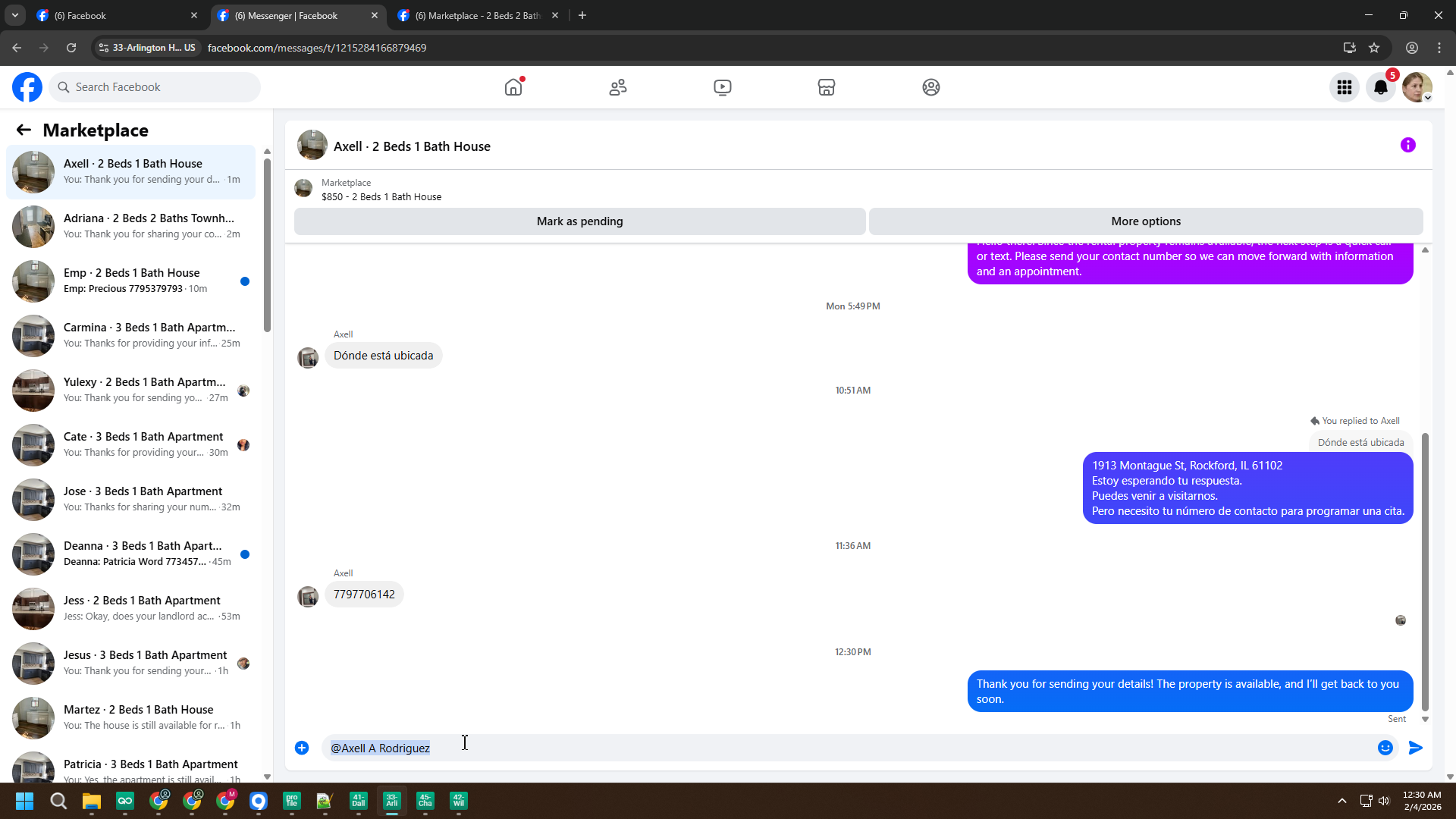Viewport: 1456px width, 819px height.
Task: Click the plus icon to add attachments
Action: coord(302,748)
